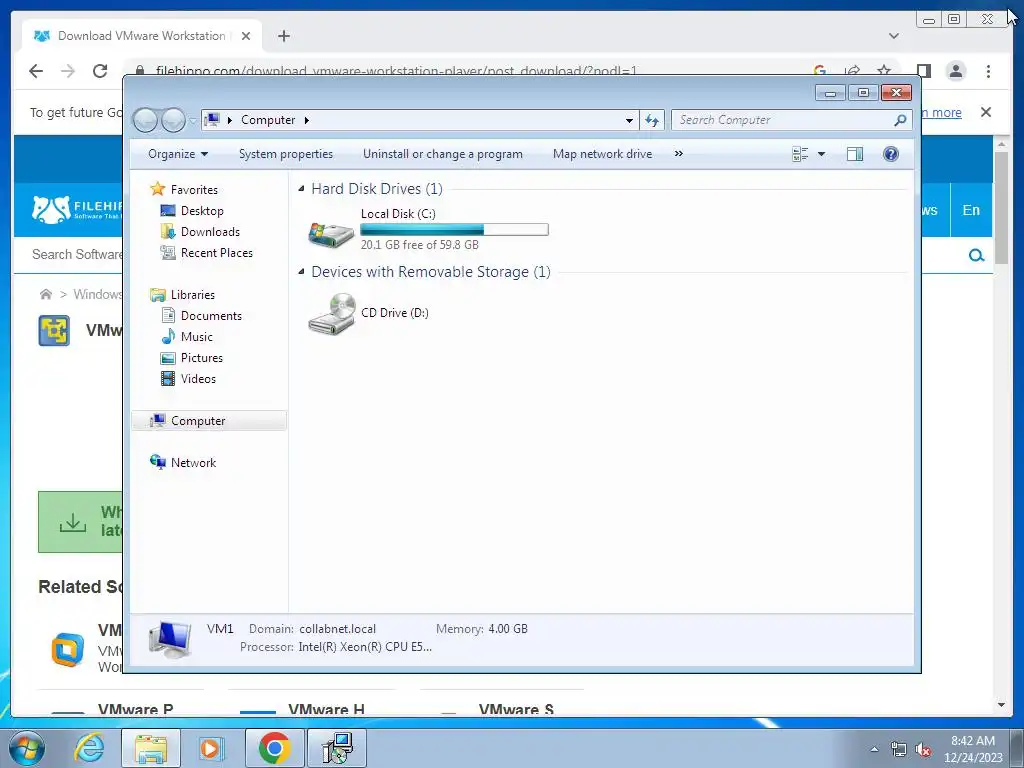Select Documents library
This screenshot has height=768, width=1024.
click(211, 315)
